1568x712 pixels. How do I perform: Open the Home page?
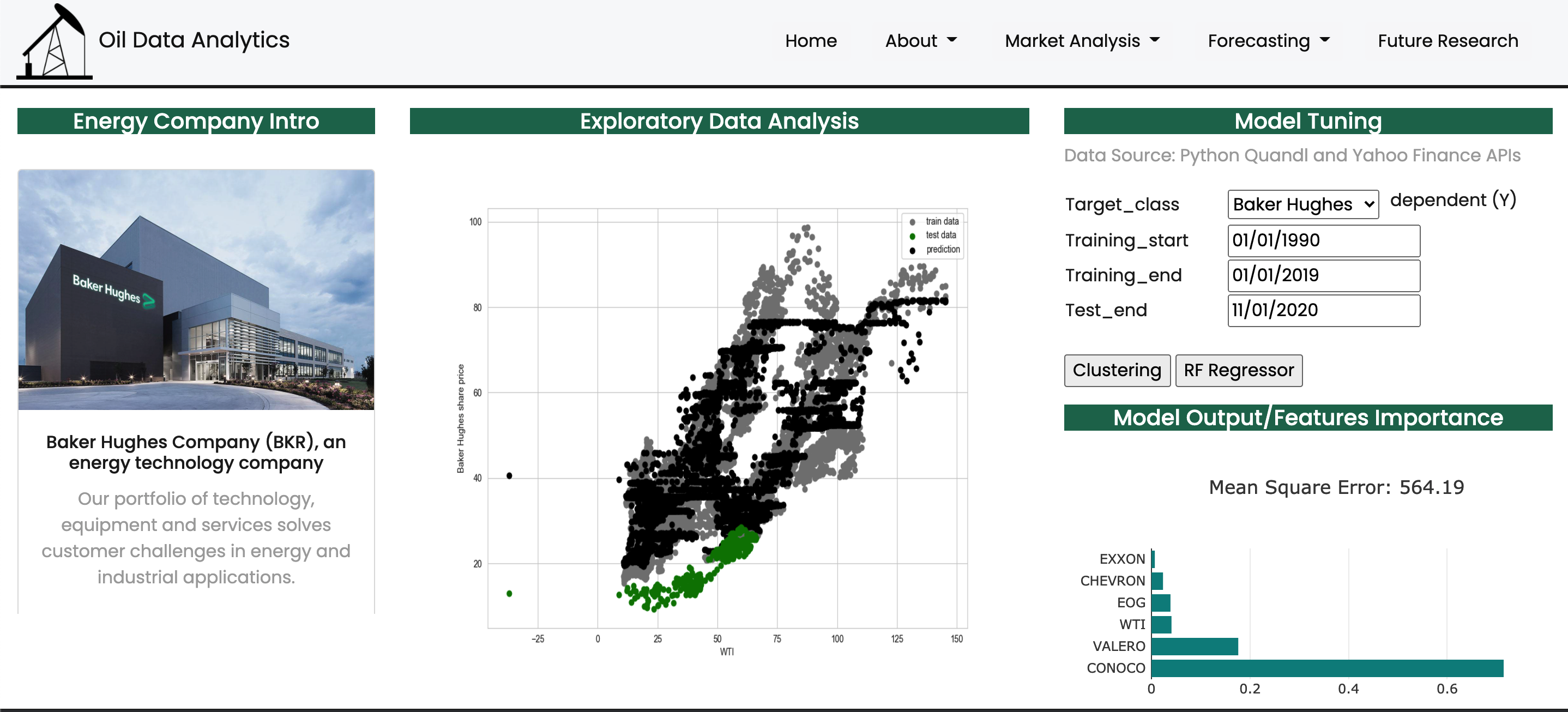pos(810,41)
